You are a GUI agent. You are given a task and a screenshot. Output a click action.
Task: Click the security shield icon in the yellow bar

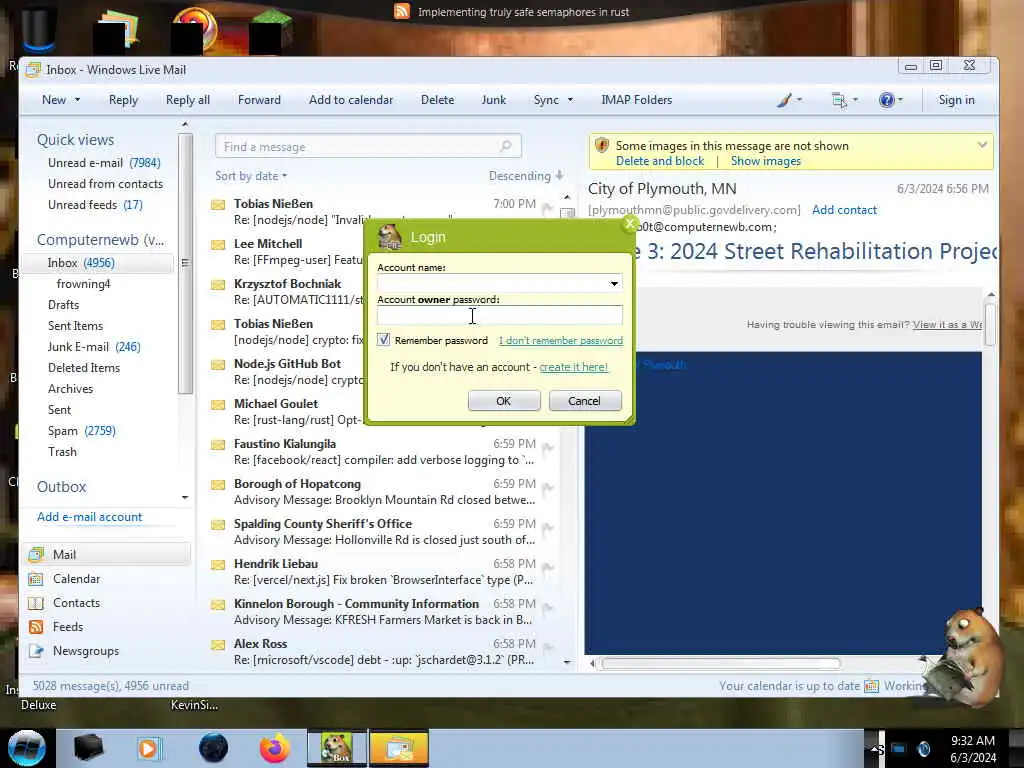click(x=601, y=146)
